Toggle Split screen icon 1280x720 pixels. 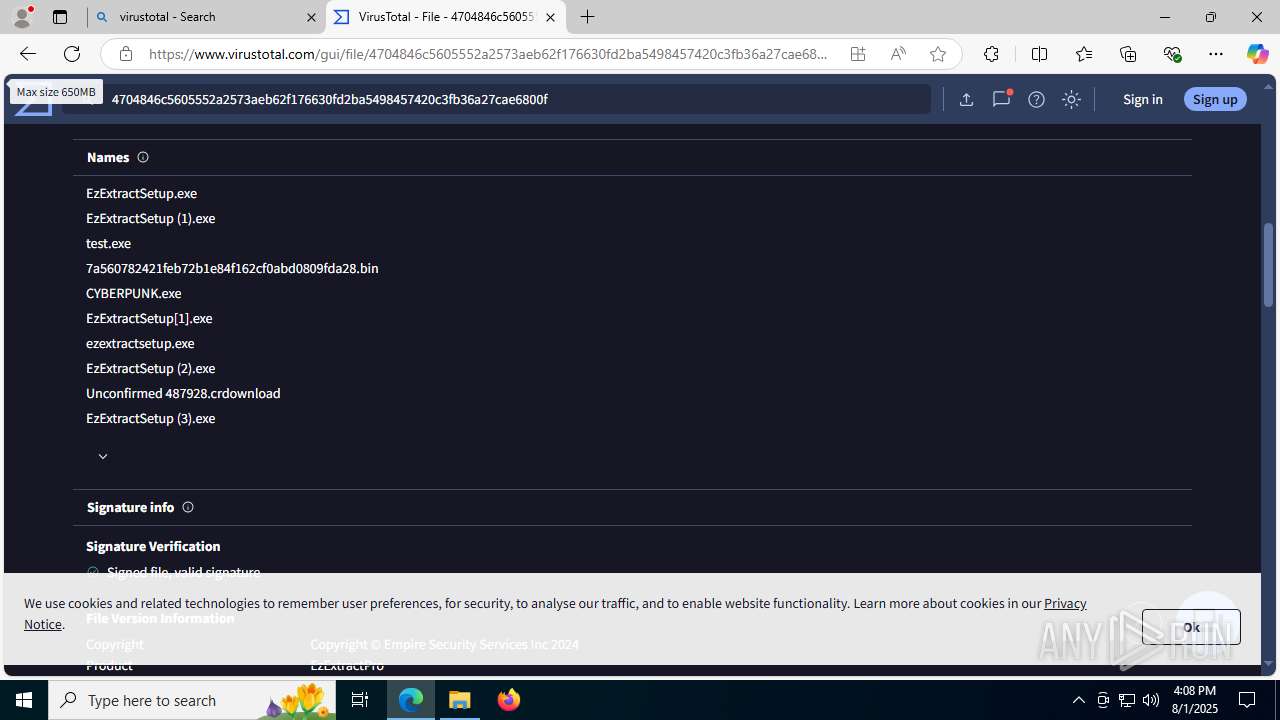(x=1039, y=54)
